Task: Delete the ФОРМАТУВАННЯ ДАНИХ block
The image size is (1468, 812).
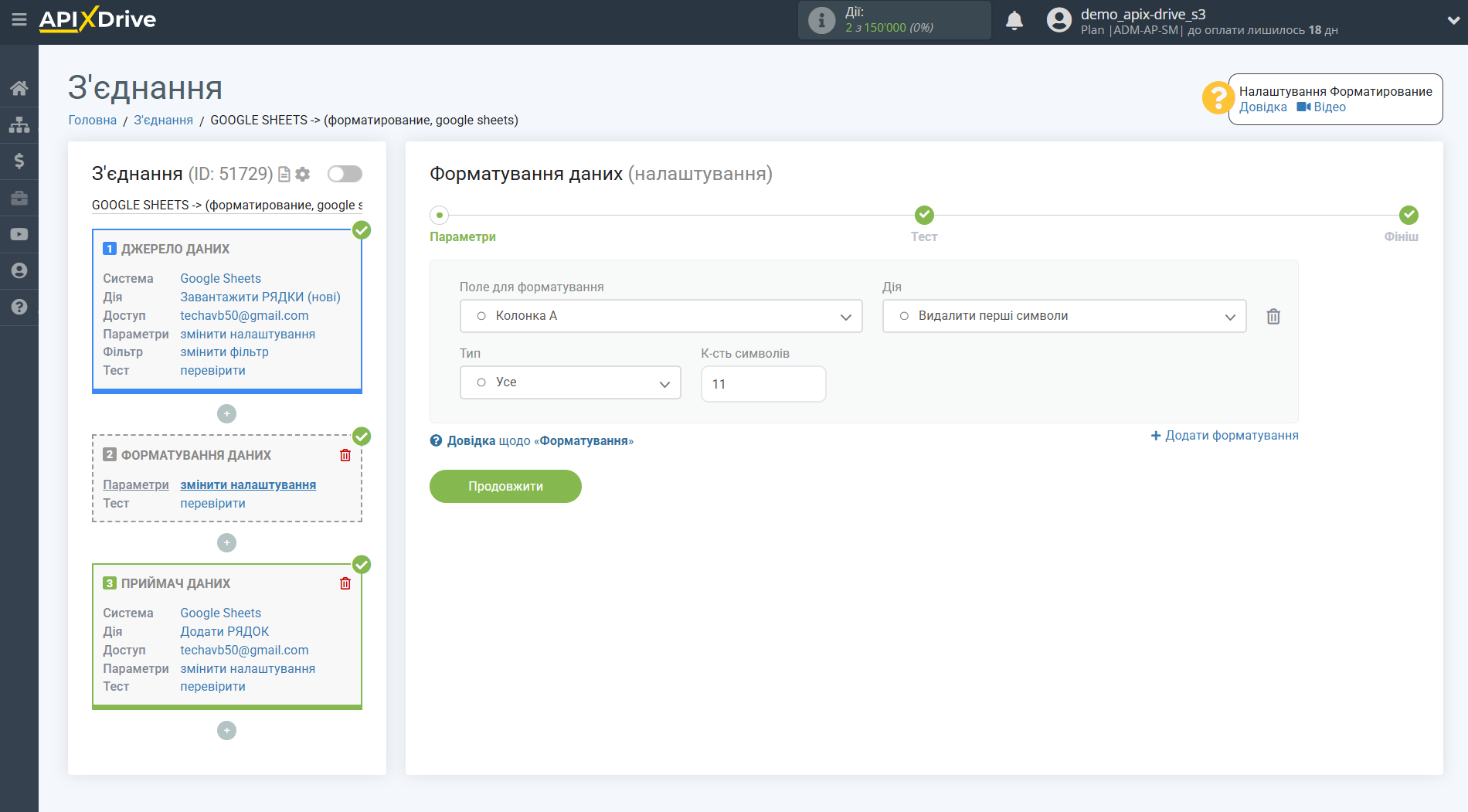Action: 345,455
